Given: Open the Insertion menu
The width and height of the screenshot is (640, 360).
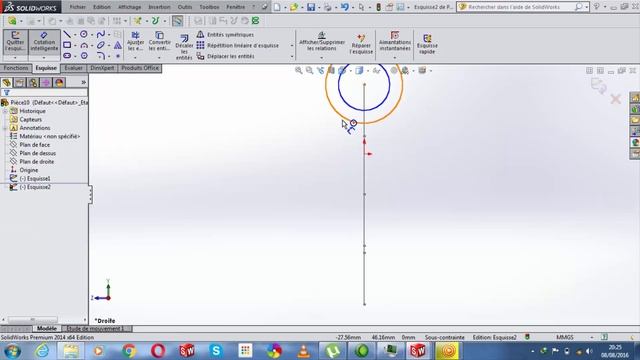Looking at the screenshot, I should coord(159,7).
